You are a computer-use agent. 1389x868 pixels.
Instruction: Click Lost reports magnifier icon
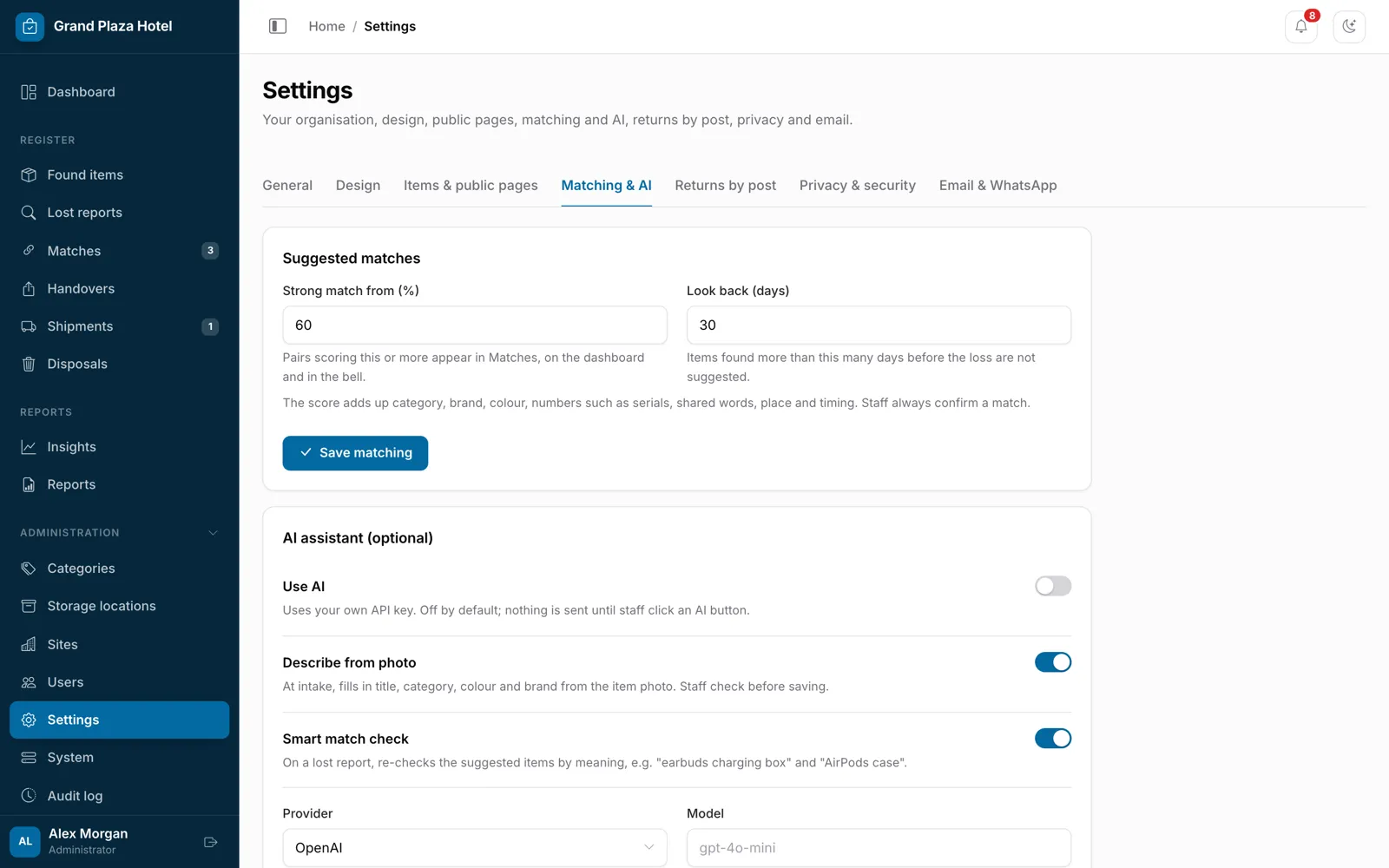coord(29,213)
